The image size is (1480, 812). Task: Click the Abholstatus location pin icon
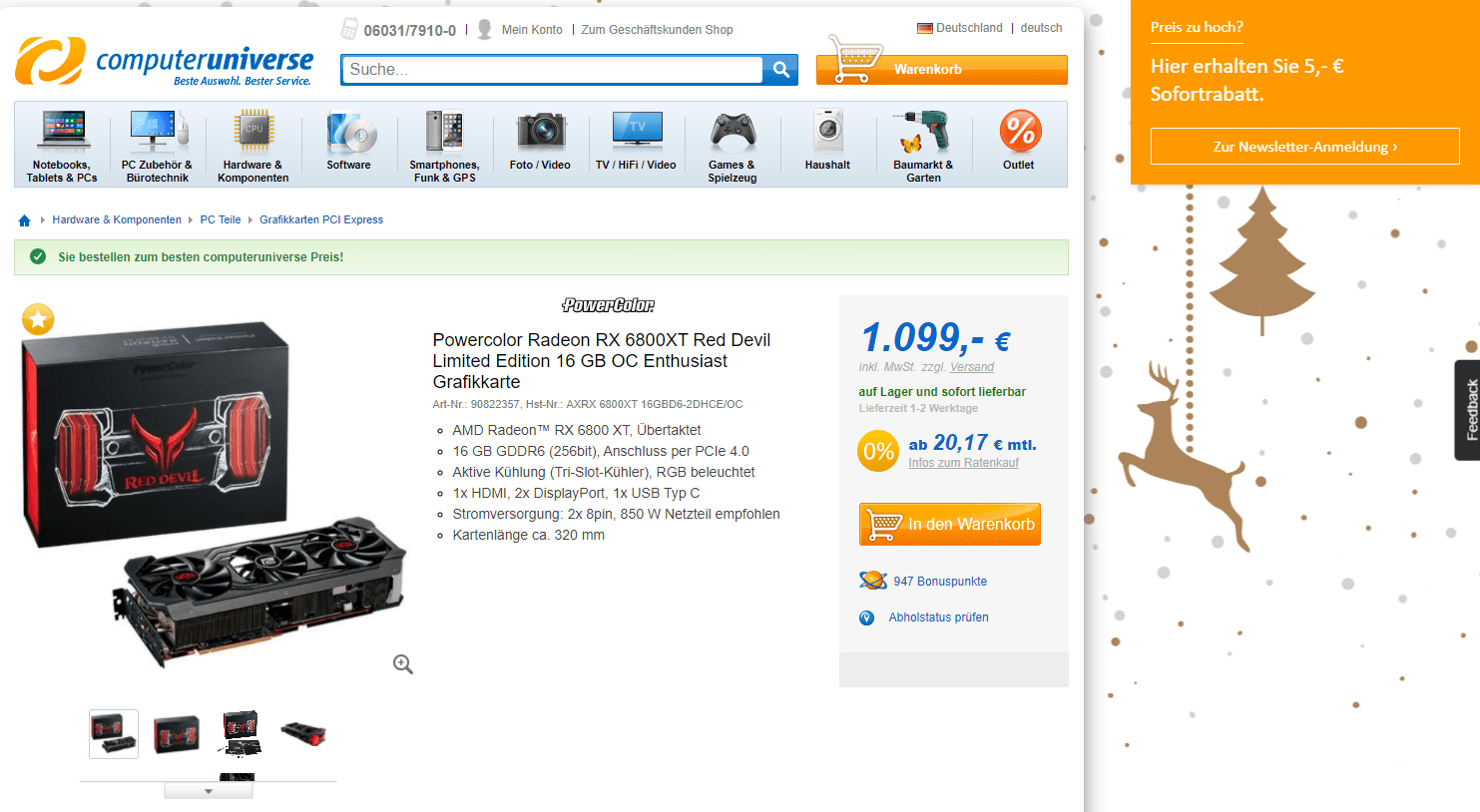tap(866, 618)
